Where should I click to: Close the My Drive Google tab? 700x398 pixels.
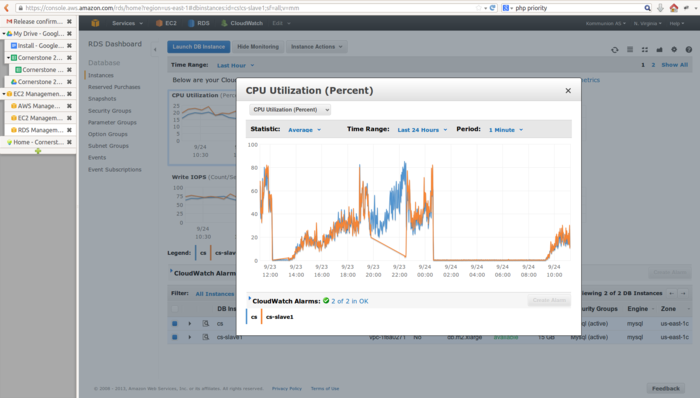69,33
